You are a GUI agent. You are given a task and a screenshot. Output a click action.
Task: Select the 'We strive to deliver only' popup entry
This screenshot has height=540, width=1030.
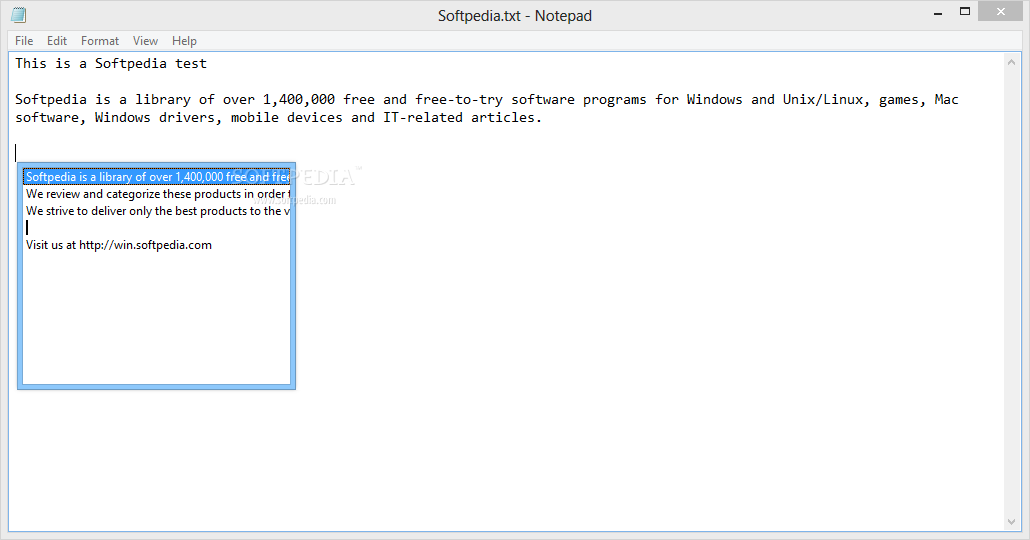pyautogui.click(x=157, y=211)
